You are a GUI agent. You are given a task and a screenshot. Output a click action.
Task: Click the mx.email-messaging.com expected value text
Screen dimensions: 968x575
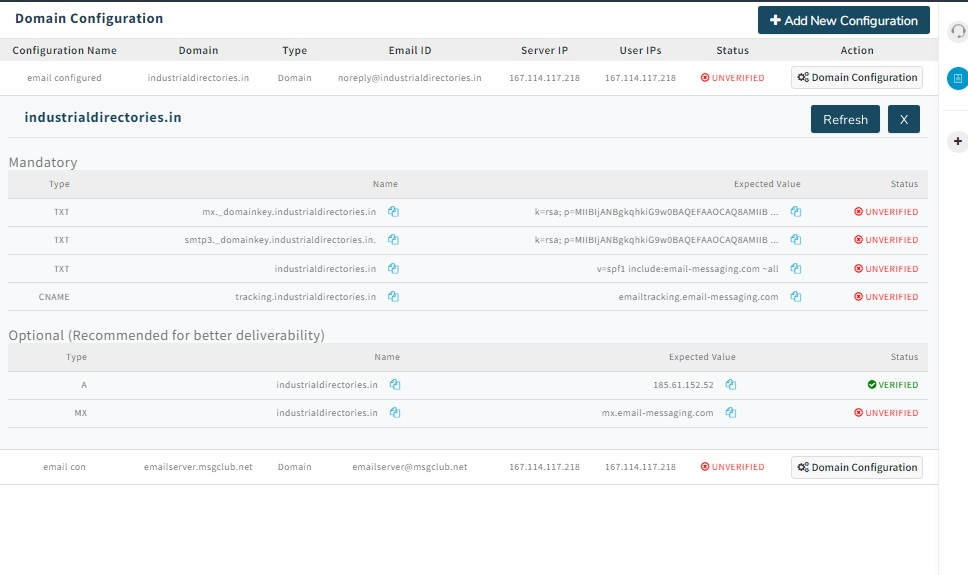657,413
